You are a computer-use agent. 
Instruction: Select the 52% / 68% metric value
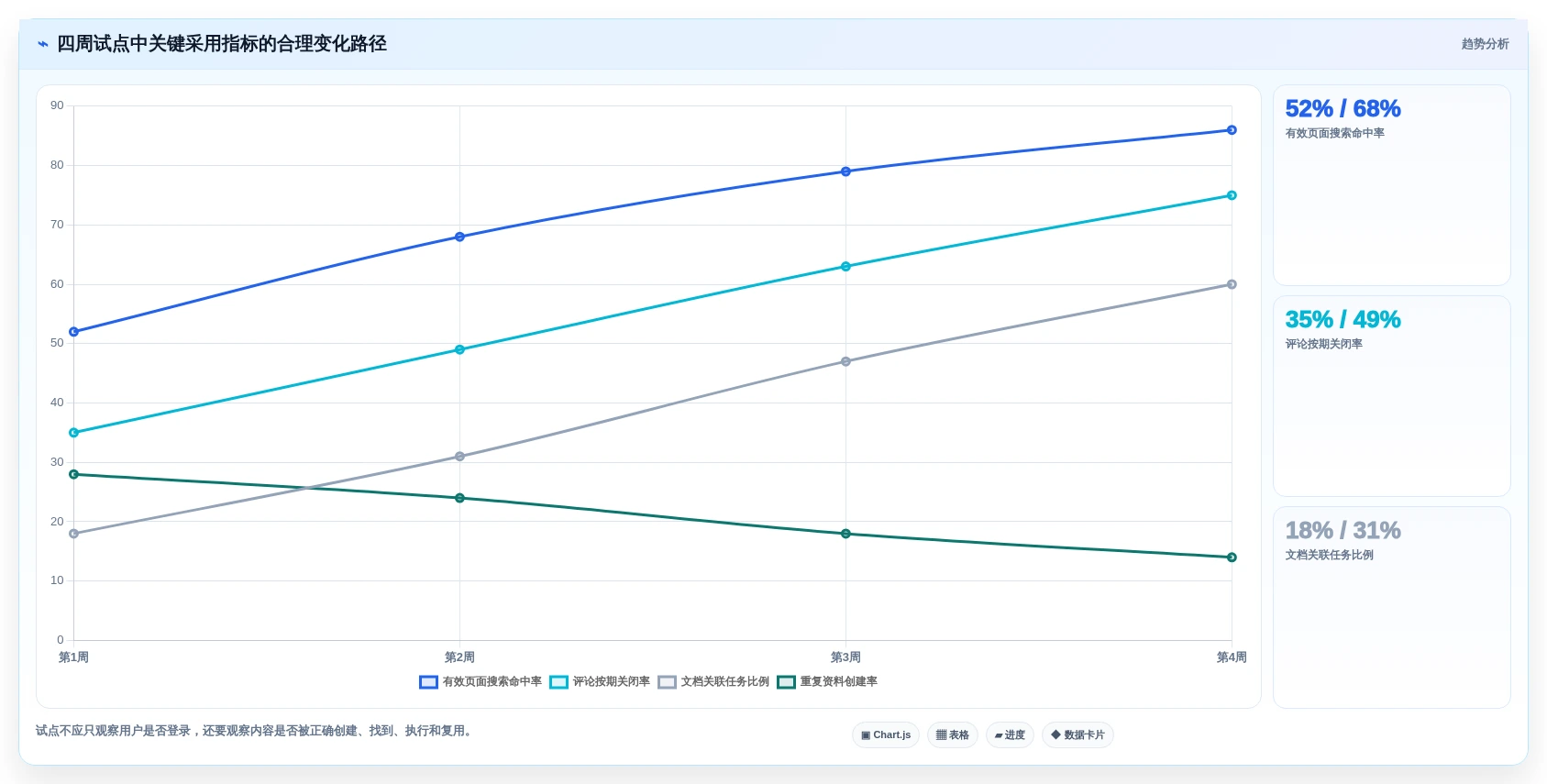pos(1343,109)
